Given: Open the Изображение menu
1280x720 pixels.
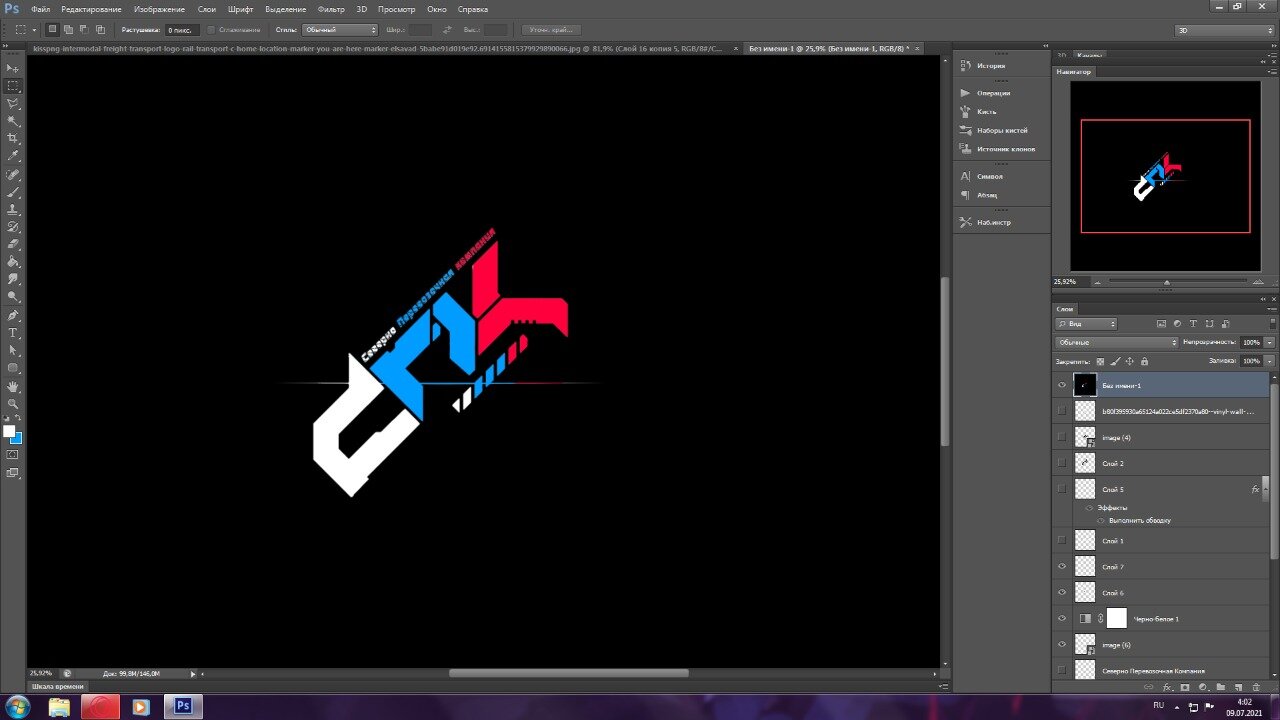Looking at the screenshot, I should coord(159,9).
